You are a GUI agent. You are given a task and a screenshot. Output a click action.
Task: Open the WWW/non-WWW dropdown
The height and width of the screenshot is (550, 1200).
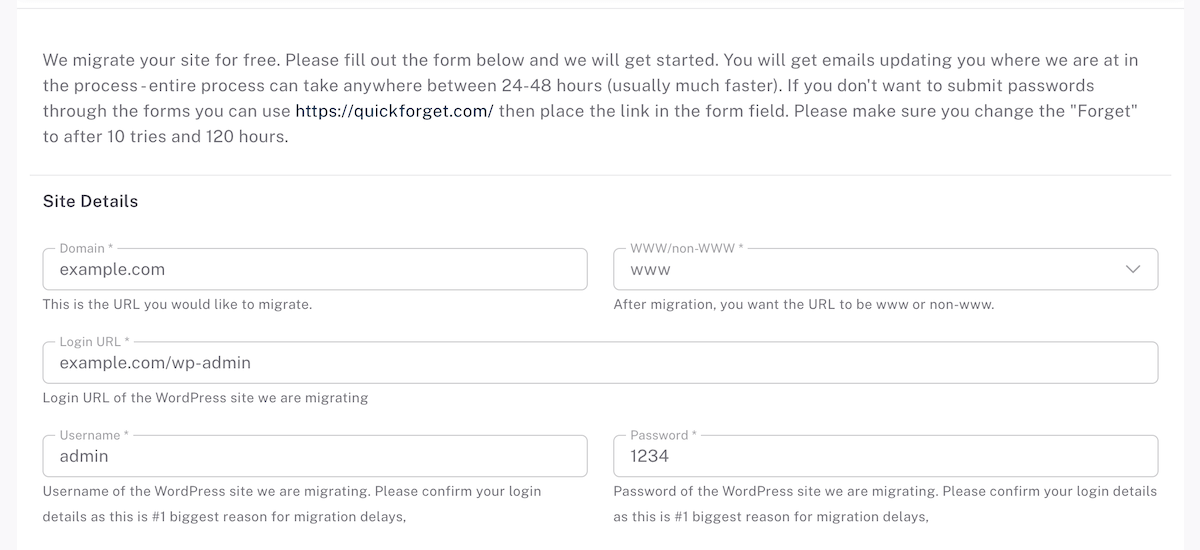[x=885, y=269]
